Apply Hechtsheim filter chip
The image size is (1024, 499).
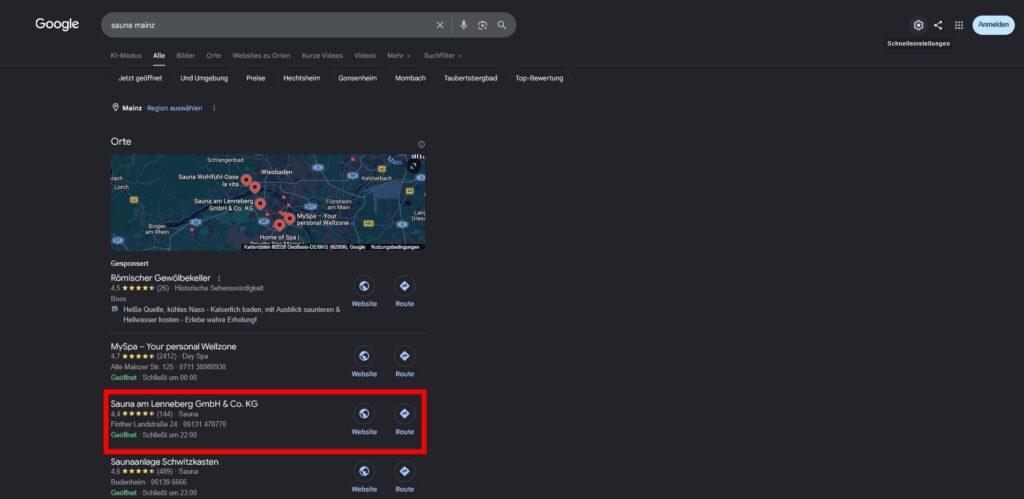(302, 78)
